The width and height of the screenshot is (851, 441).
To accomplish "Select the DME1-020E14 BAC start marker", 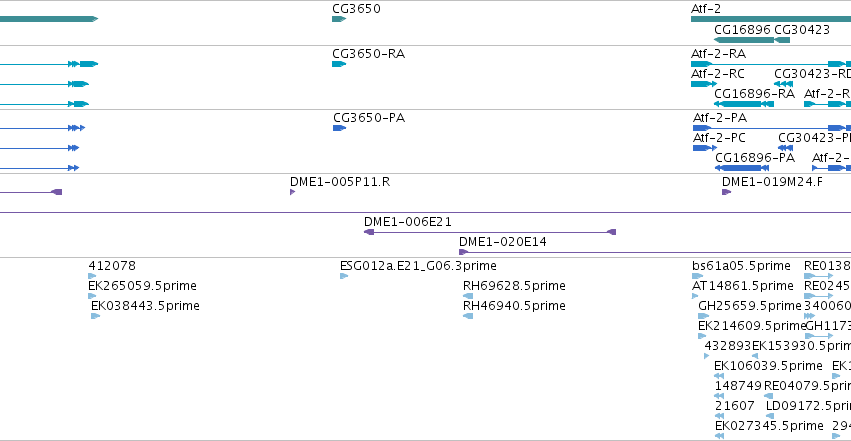I will click(463, 252).
